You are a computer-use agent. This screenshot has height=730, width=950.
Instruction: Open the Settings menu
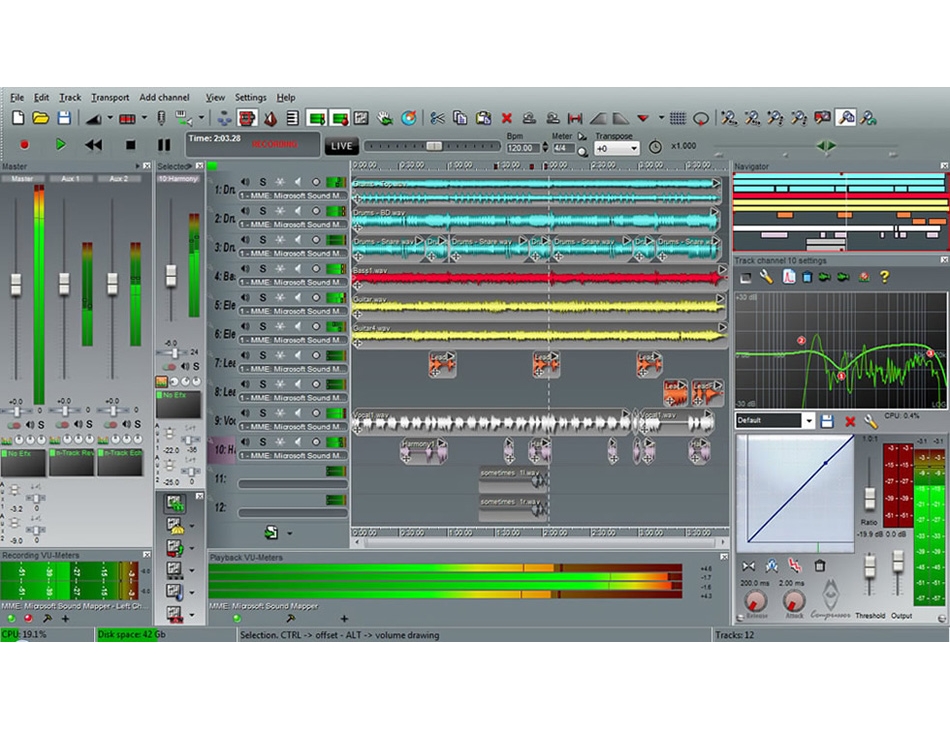pos(250,98)
